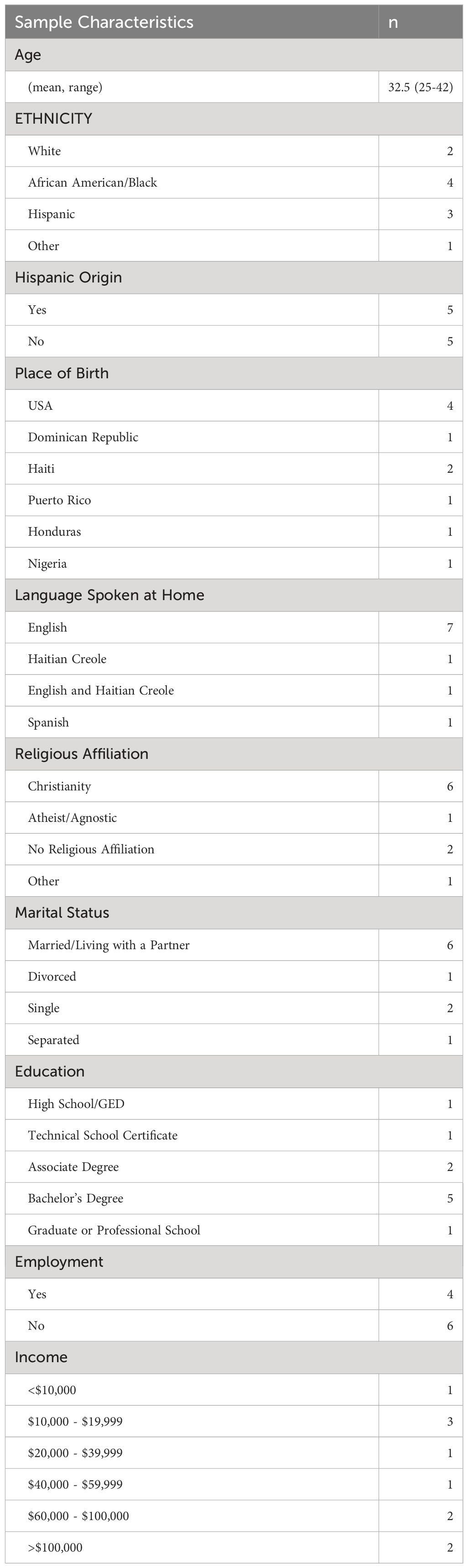Click the English and Haitian Creole row

(234, 691)
